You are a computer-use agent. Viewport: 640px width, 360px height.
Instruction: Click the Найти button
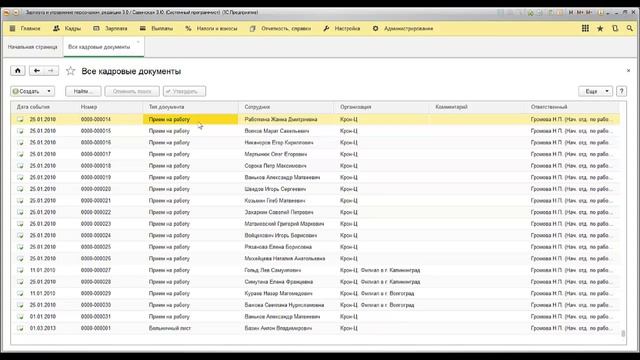(x=83, y=91)
